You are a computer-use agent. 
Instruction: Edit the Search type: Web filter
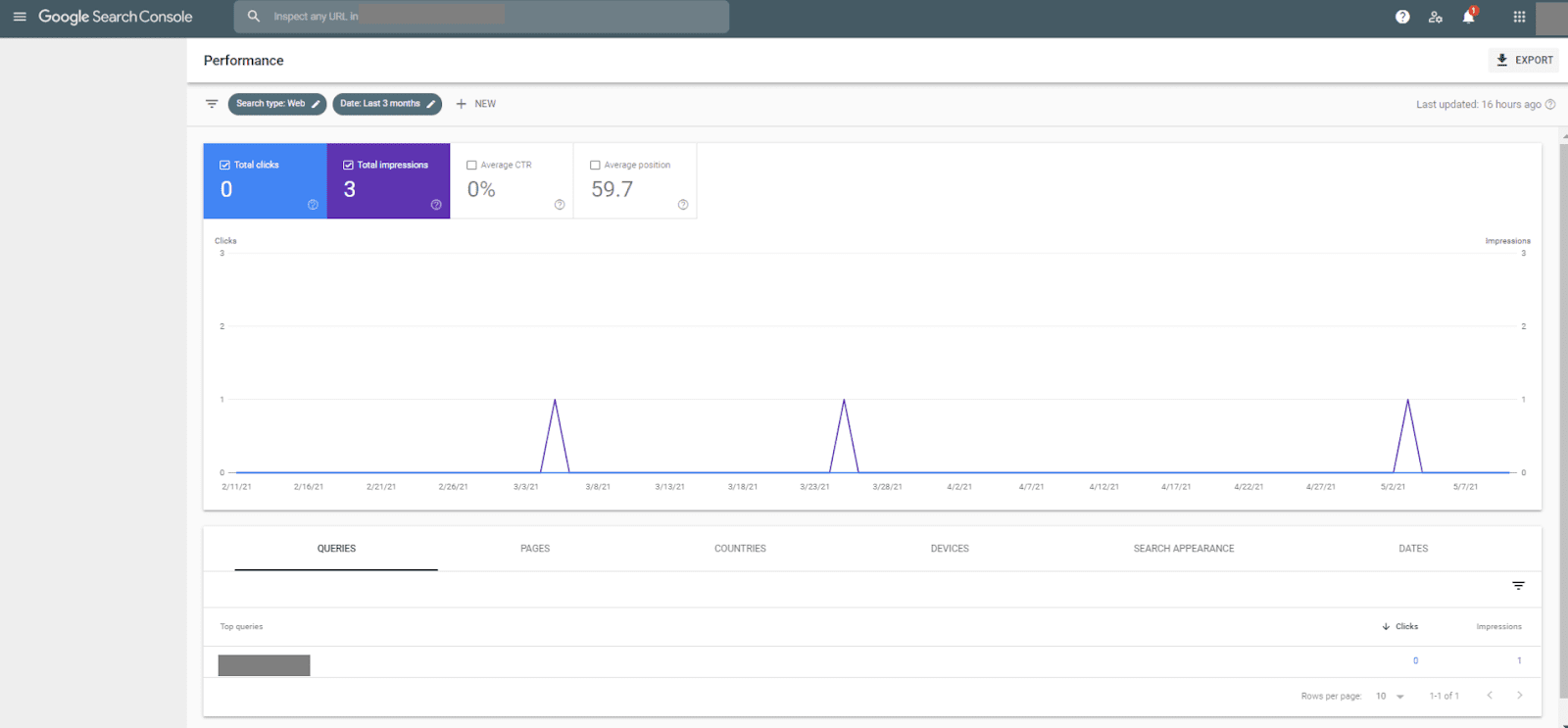(x=277, y=104)
